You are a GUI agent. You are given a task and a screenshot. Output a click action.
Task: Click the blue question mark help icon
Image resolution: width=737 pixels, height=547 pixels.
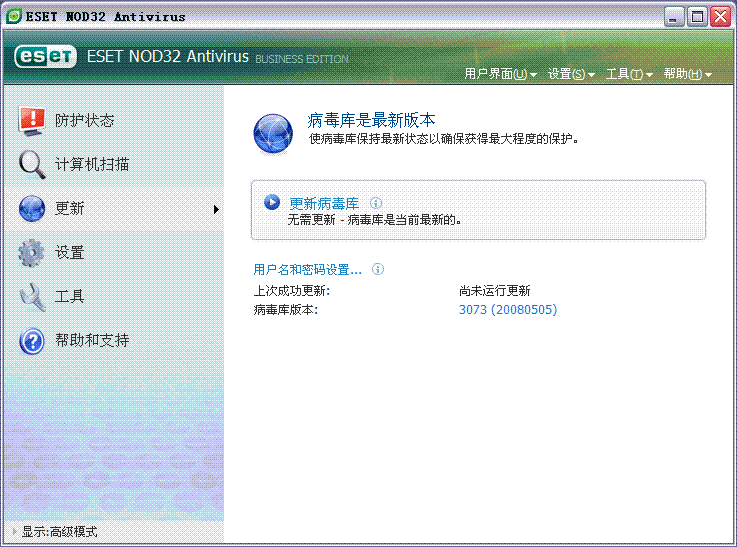(x=32, y=341)
